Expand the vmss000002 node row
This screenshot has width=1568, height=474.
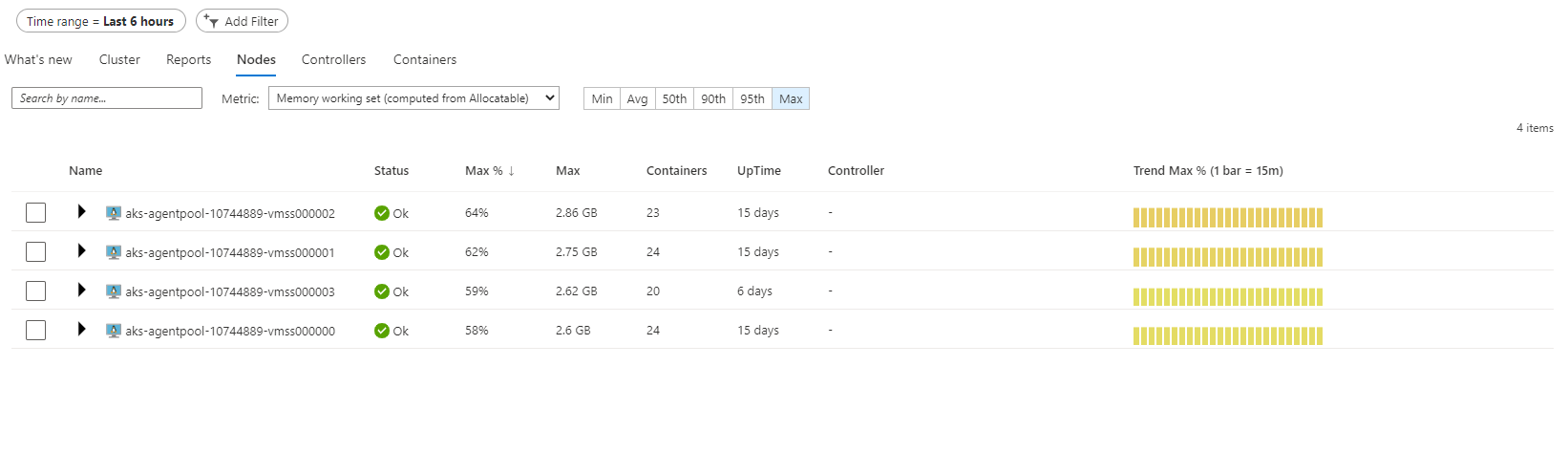coord(81,211)
